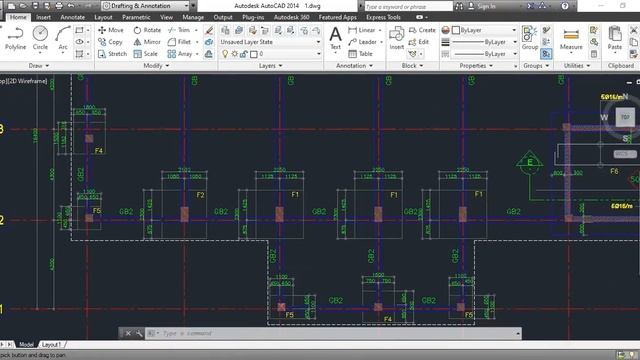
Task: Switch to the Parametric tab
Action: pyautogui.click(x=136, y=17)
